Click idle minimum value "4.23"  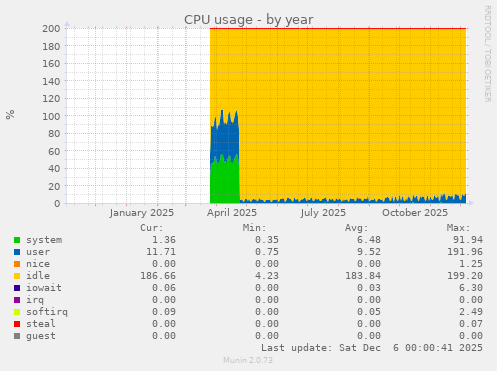pos(267,276)
